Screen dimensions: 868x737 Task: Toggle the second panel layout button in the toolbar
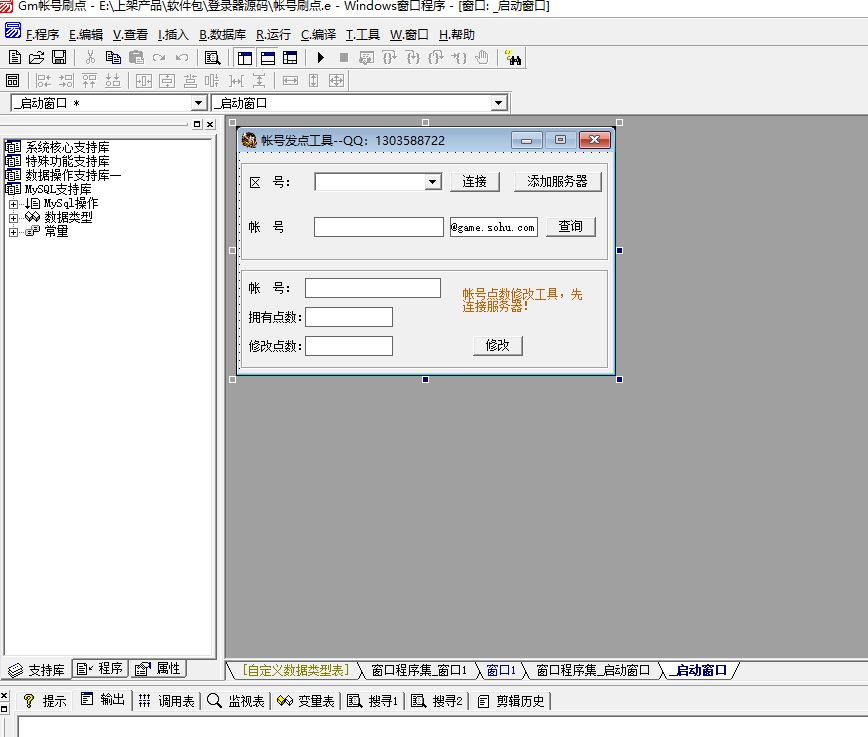point(267,58)
